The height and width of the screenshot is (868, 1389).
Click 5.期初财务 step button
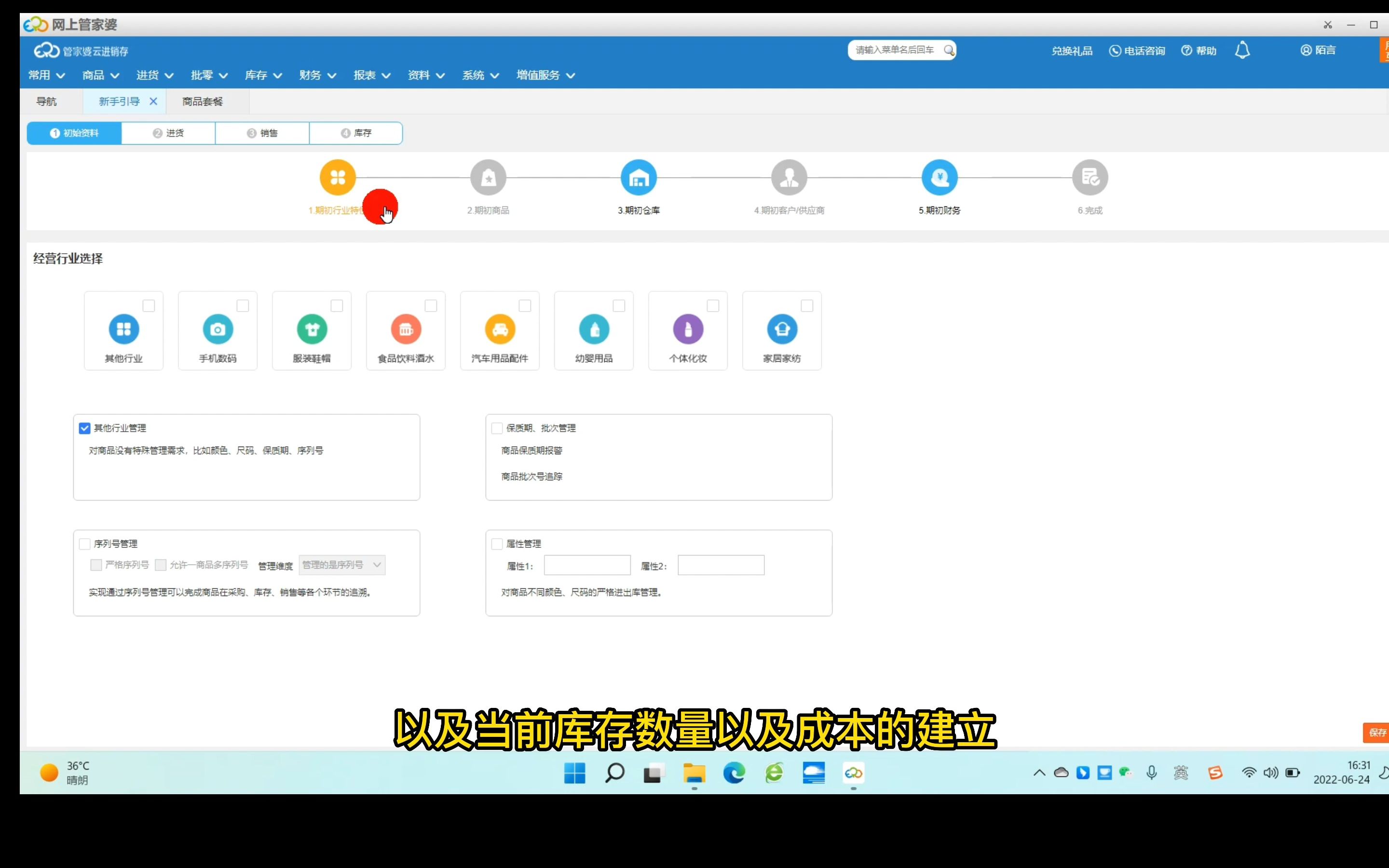(939, 177)
